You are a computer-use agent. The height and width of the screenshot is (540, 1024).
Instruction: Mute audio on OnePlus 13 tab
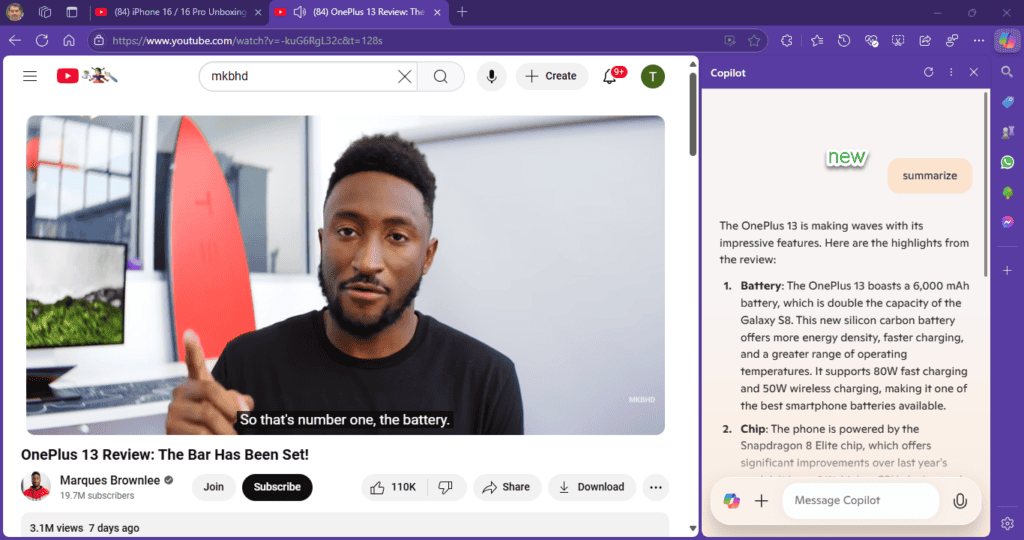pos(300,12)
